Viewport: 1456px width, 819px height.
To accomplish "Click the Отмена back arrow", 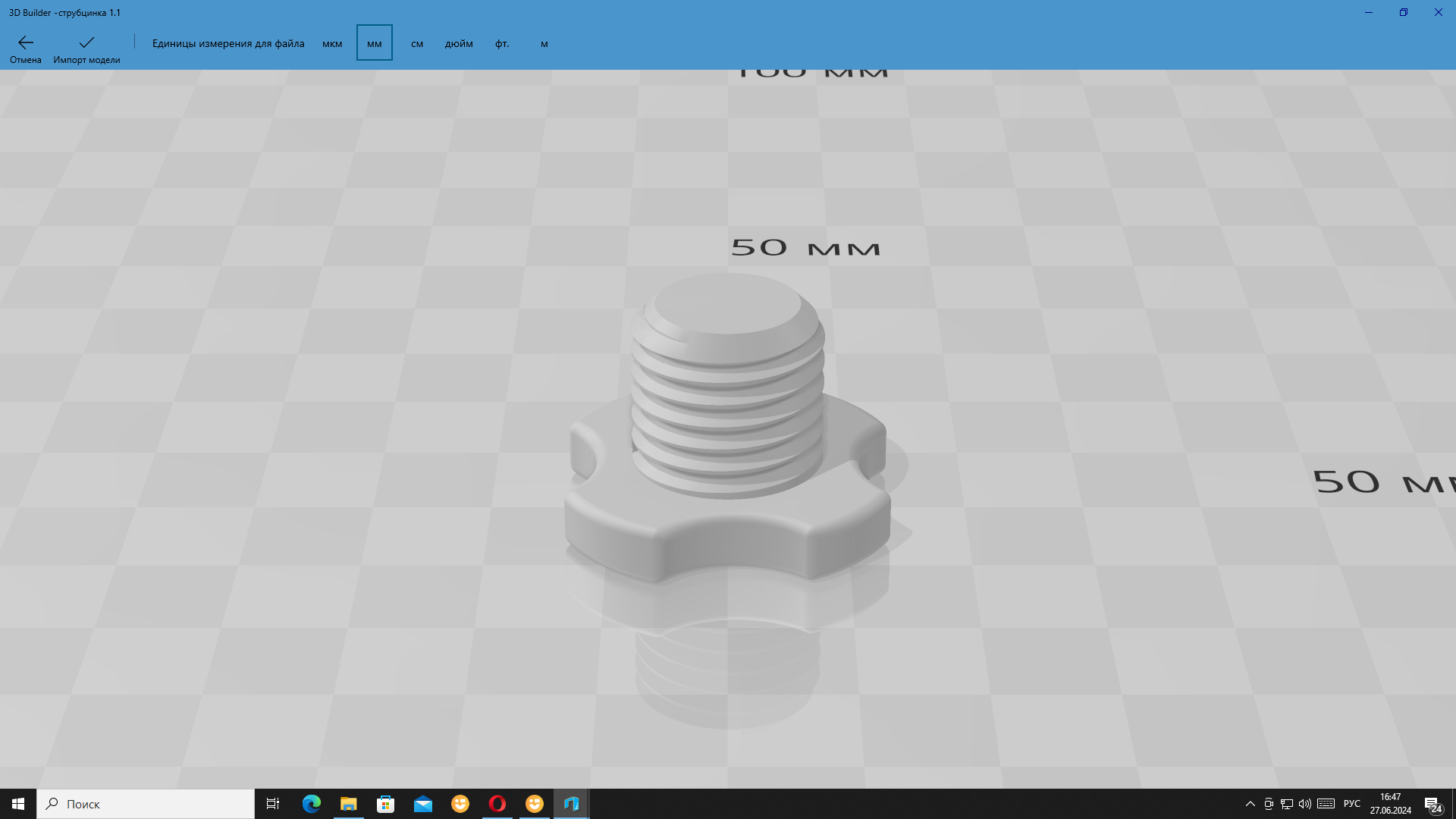I will tap(25, 48).
